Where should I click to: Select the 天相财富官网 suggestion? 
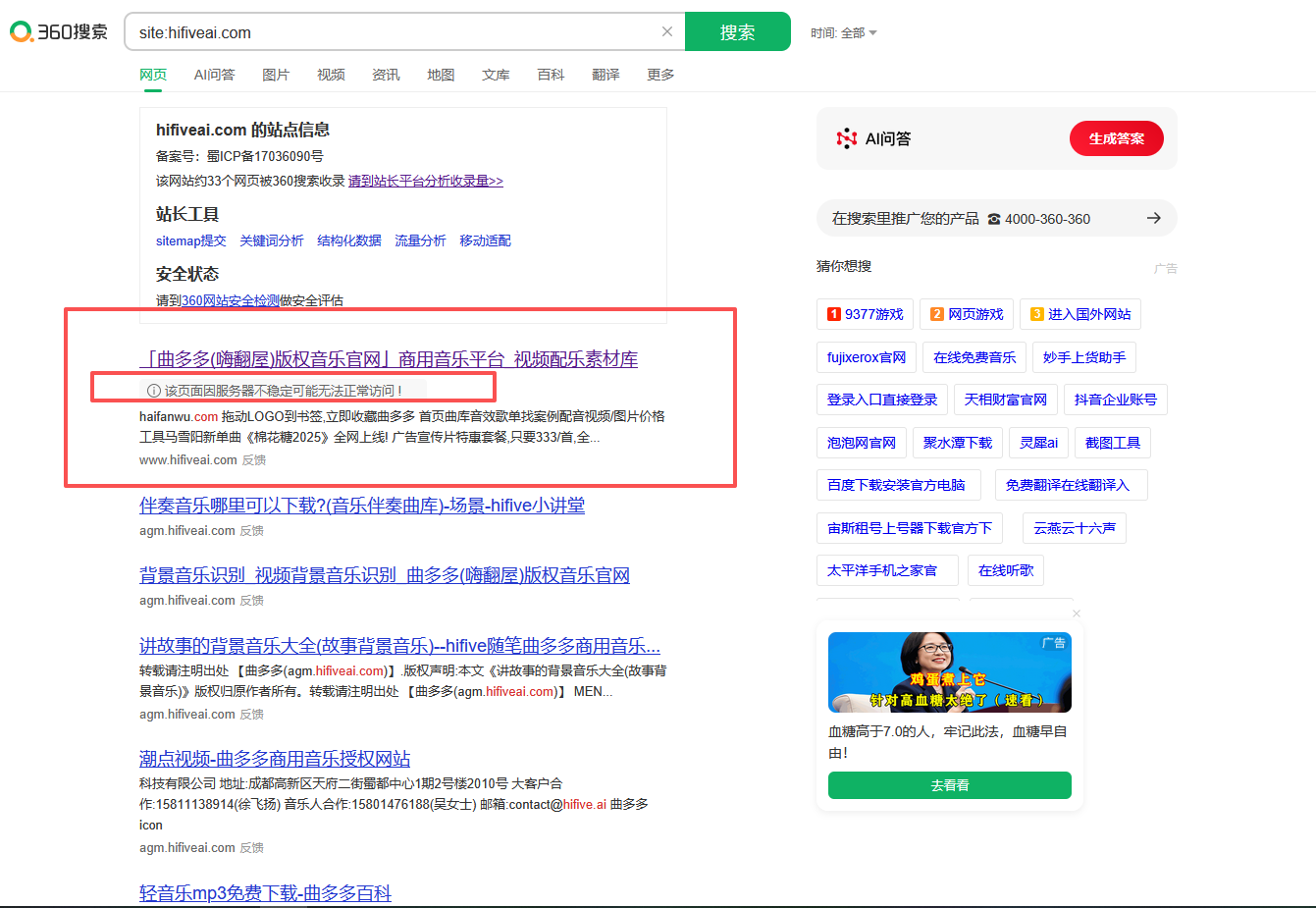(x=1006, y=400)
